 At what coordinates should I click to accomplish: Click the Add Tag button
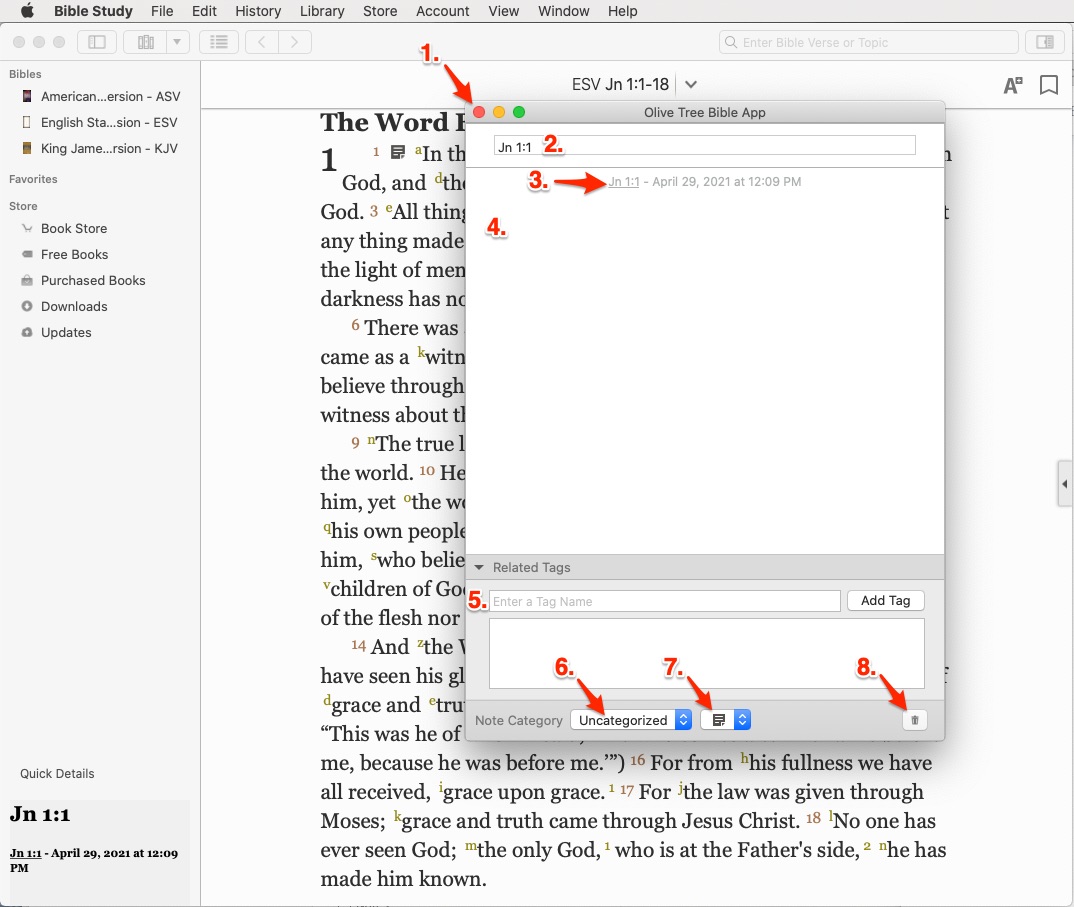pyautogui.click(x=885, y=601)
